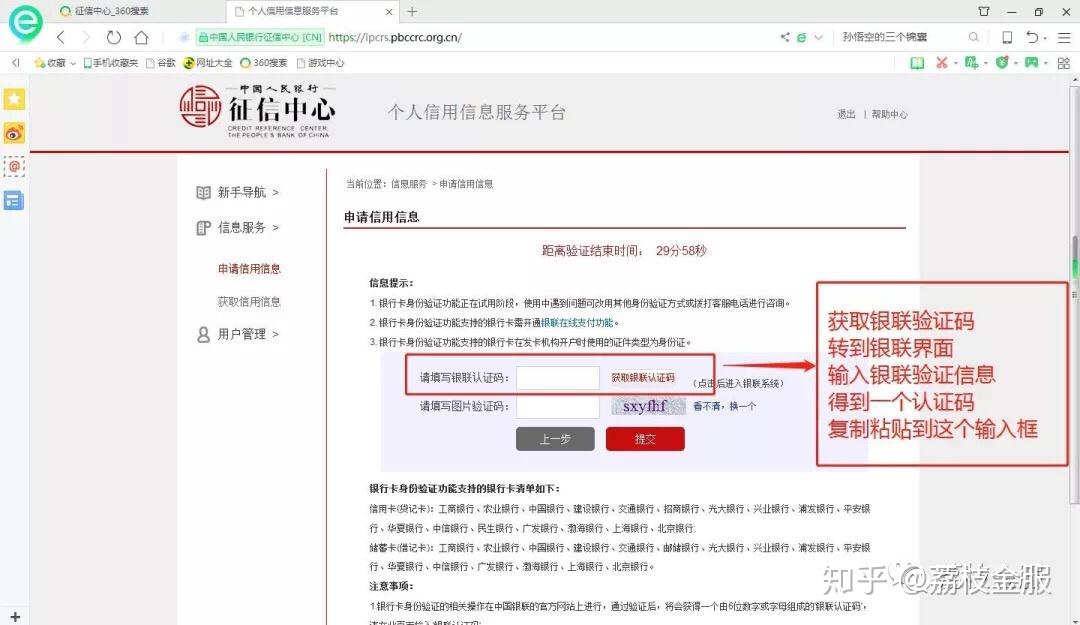Viewport: 1080px width, 625px height.
Task: Click the forward navigation arrow
Action: 86,37
